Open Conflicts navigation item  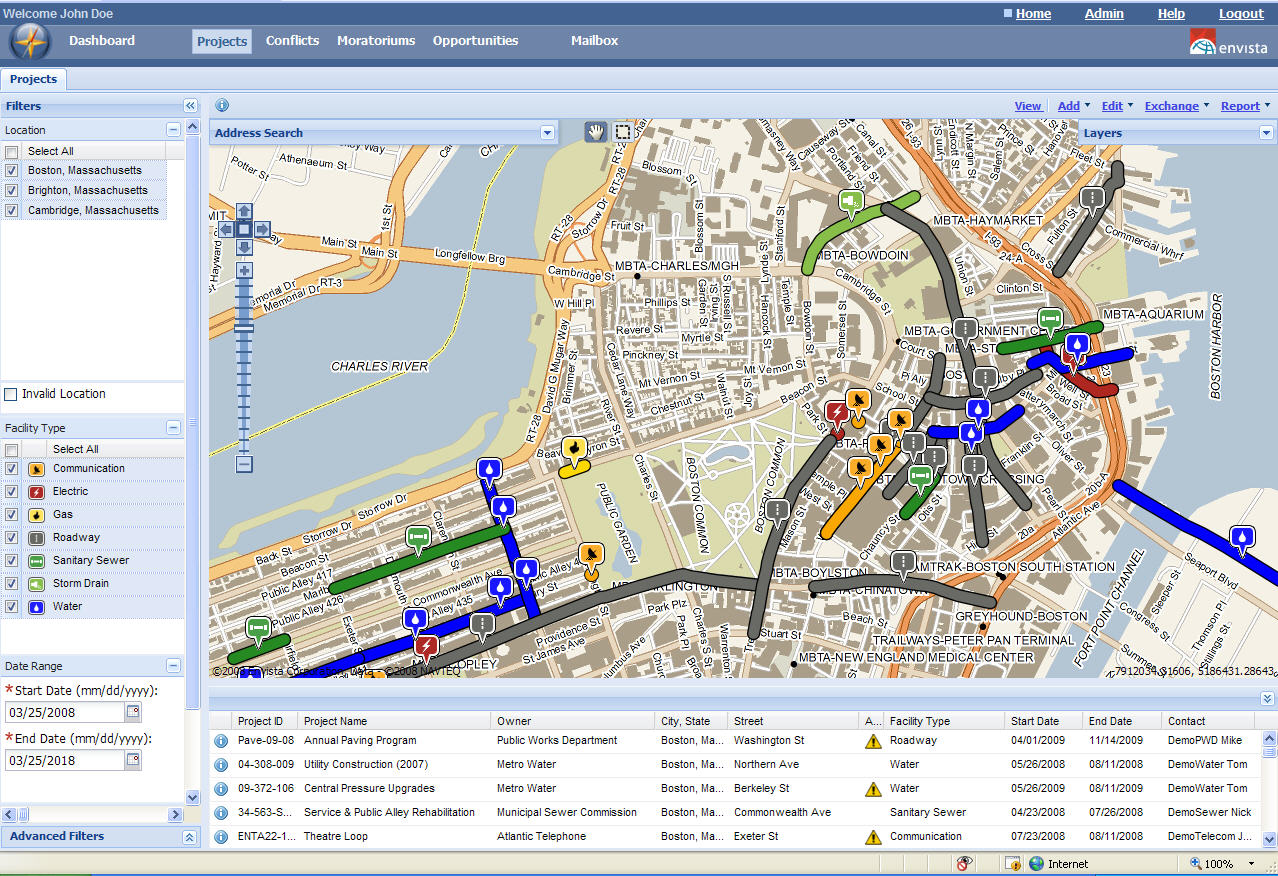292,41
